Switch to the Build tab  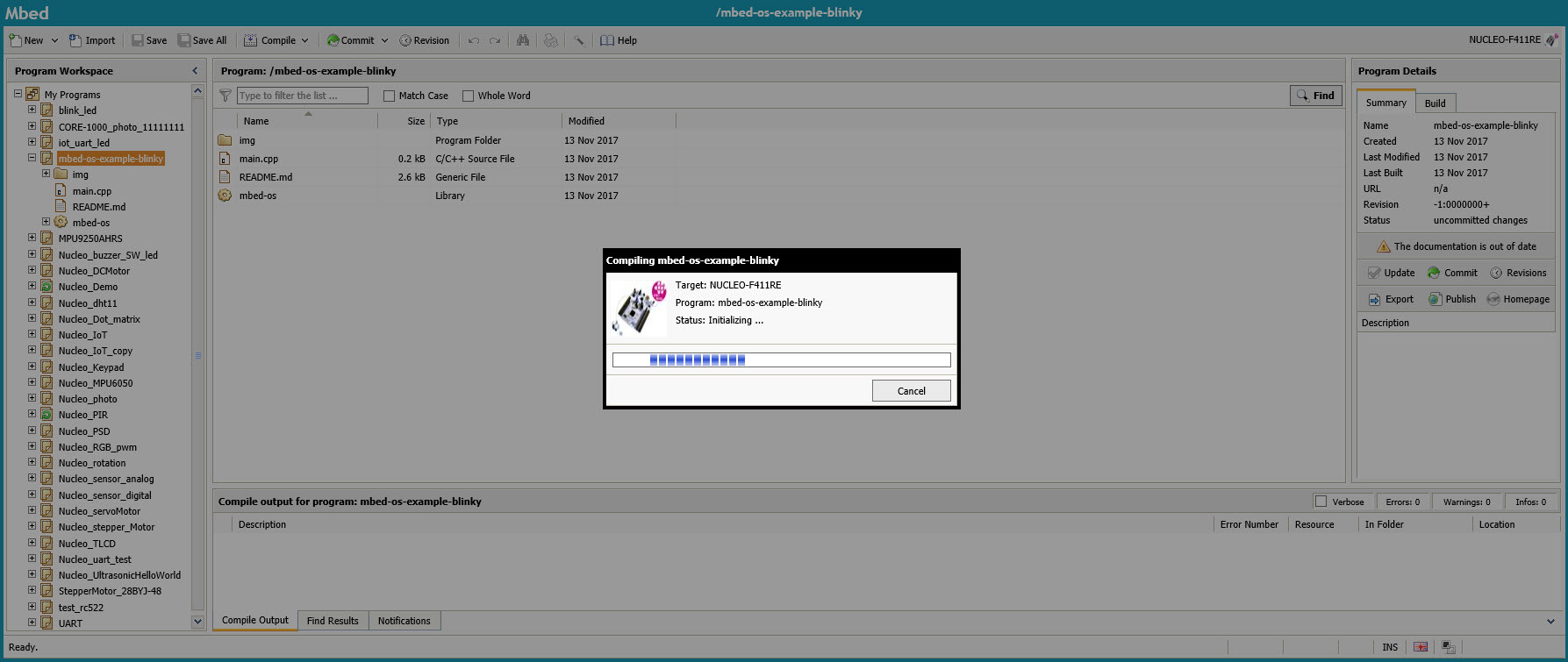pyautogui.click(x=1435, y=103)
